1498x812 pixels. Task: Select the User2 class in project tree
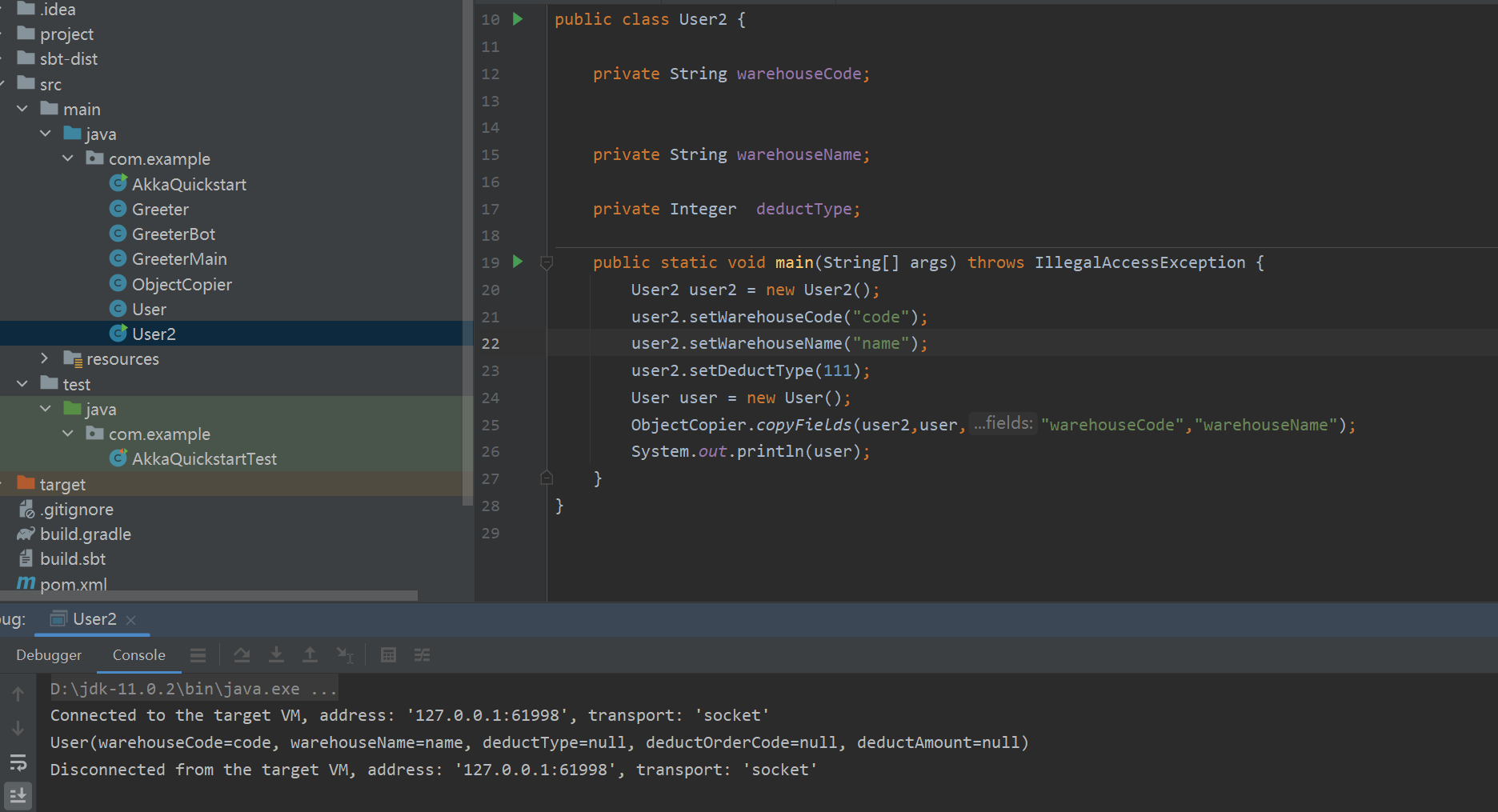tap(142, 334)
